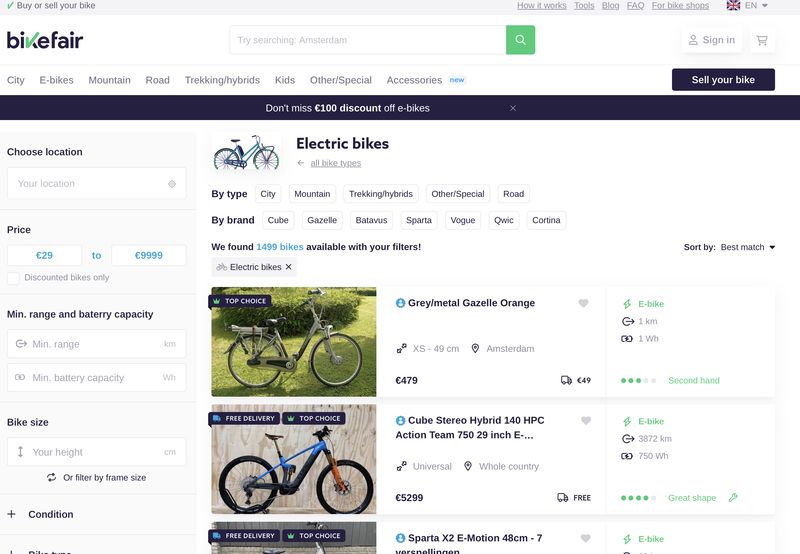
Task: Open the EN language dropdown
Action: point(756,6)
